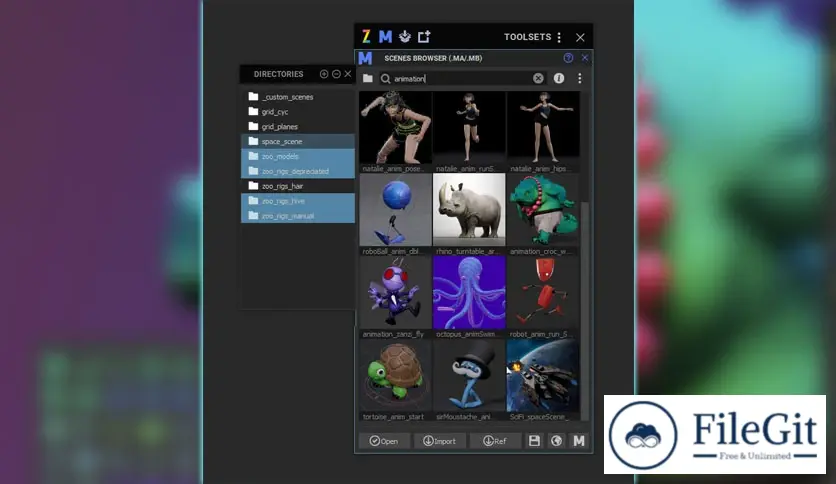
Task: Select the robot_anim_run thumbnail
Action: click(x=543, y=293)
